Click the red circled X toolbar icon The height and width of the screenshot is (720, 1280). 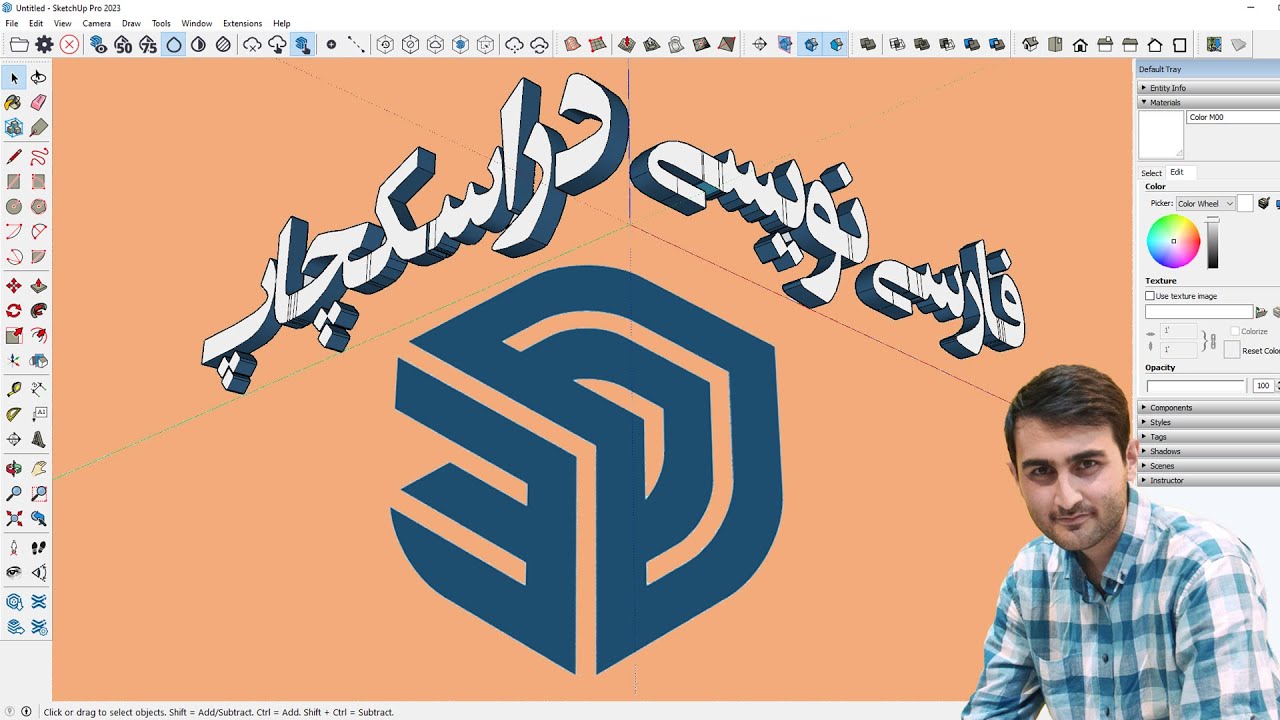pyautogui.click(x=69, y=44)
